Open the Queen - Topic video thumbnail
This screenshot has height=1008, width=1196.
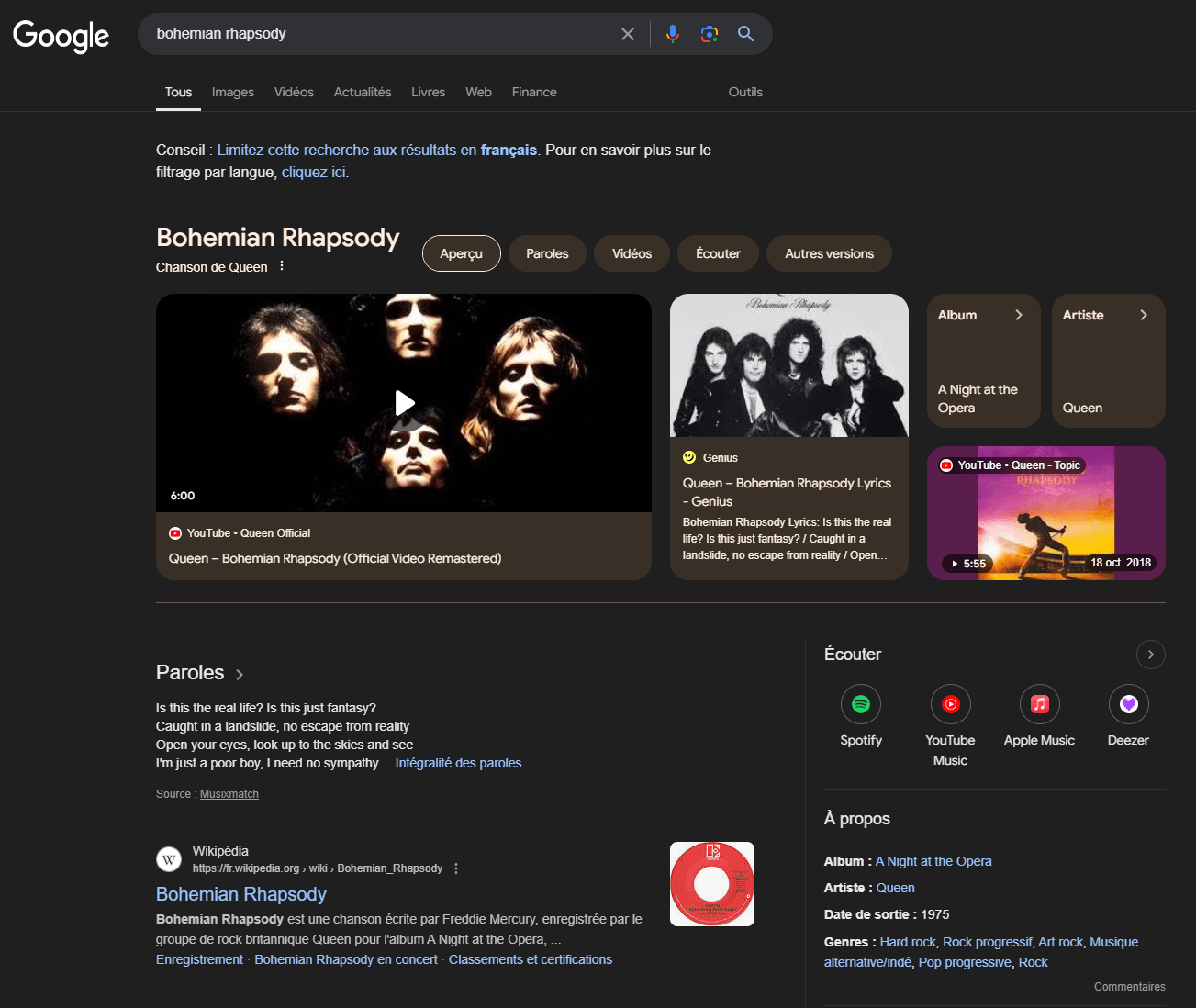coord(1046,513)
